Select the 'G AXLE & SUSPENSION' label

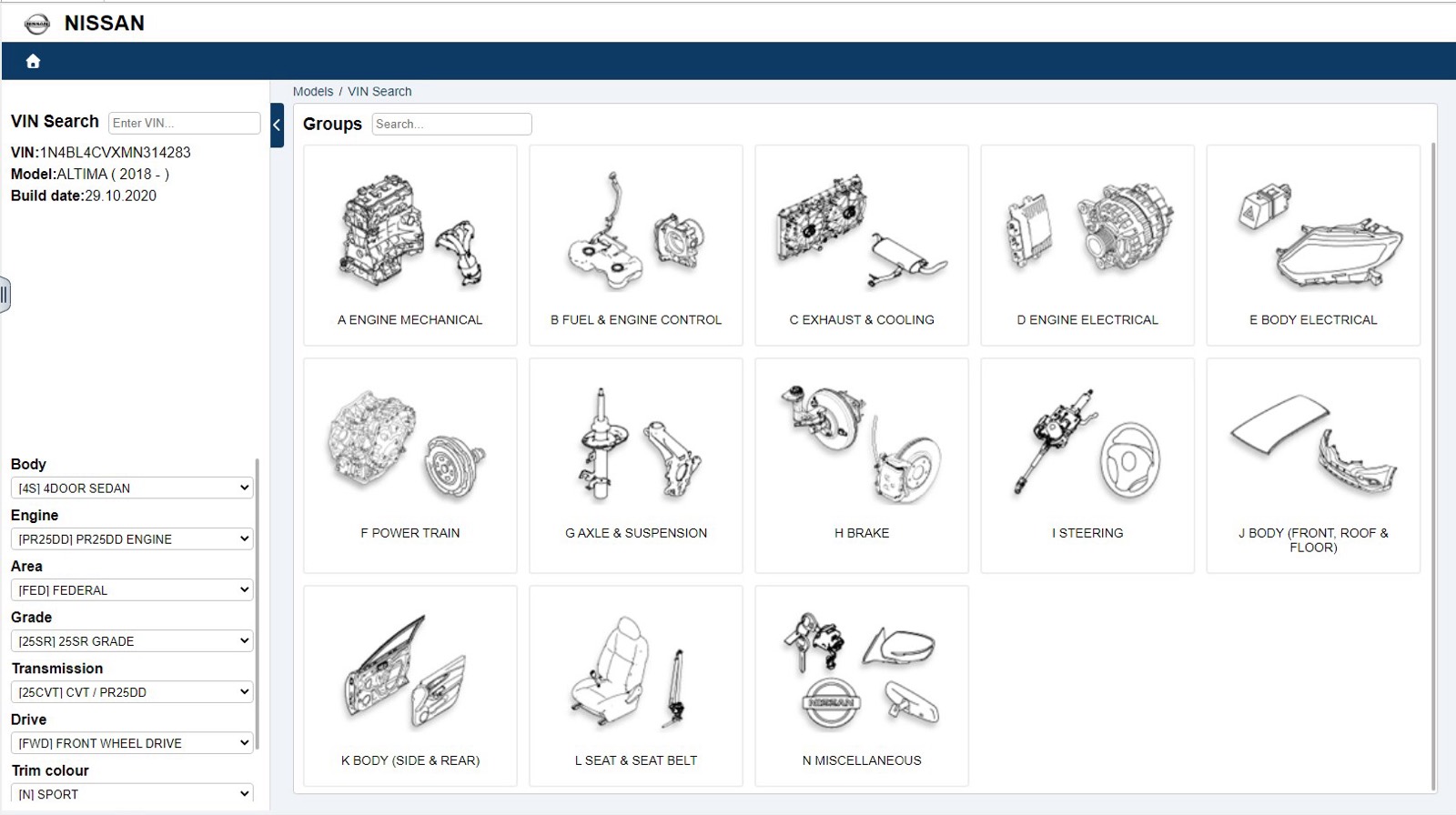pos(636,533)
